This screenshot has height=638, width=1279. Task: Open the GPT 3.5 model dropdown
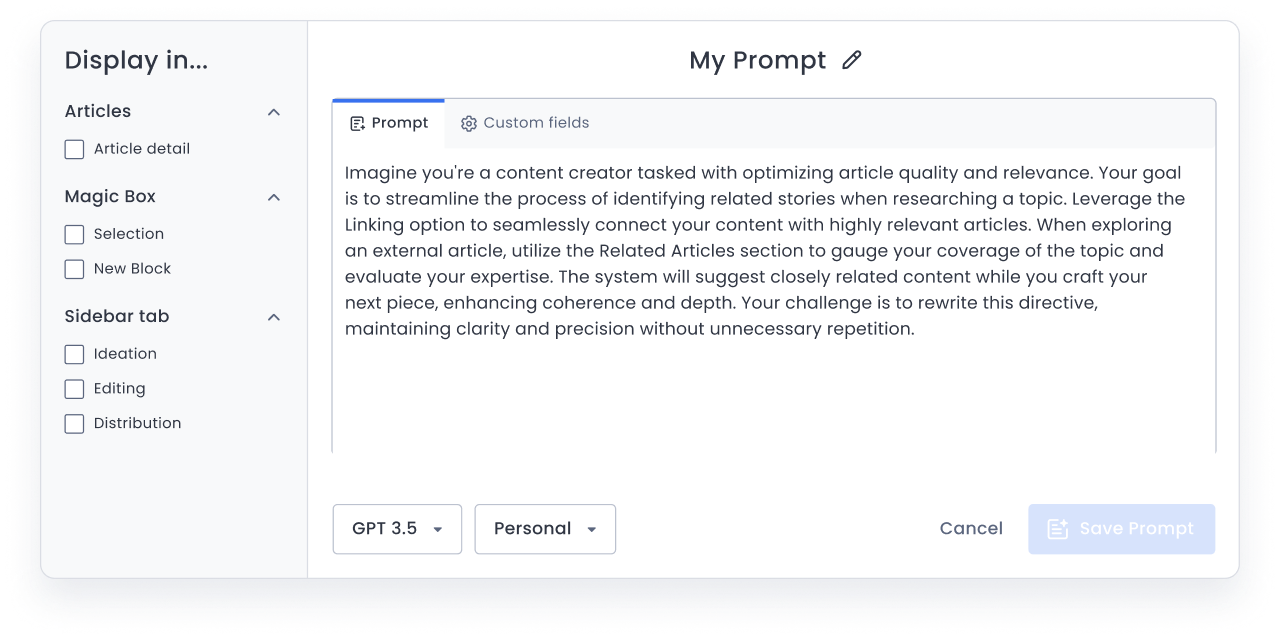(x=397, y=528)
